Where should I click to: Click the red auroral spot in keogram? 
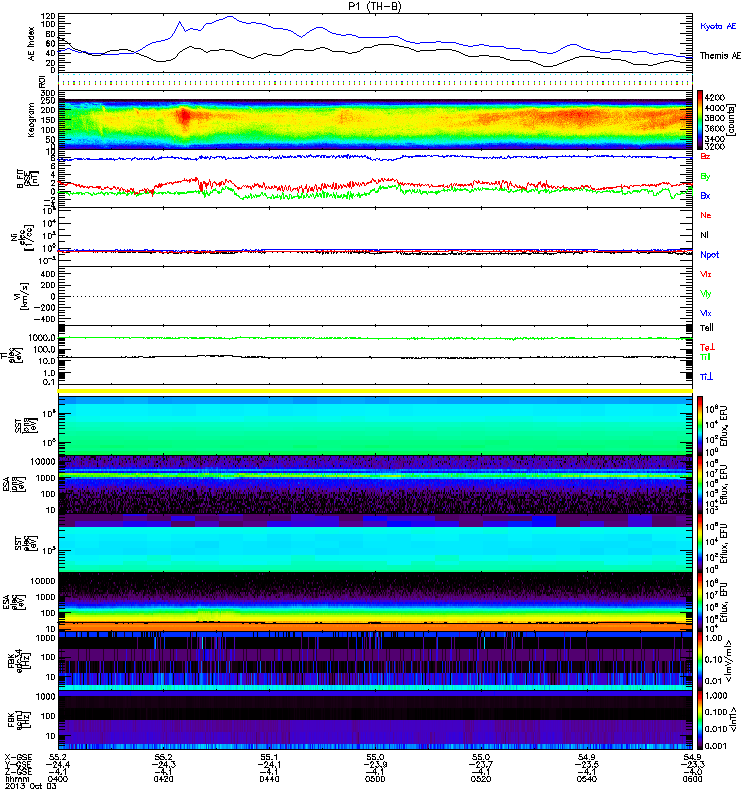(184, 117)
